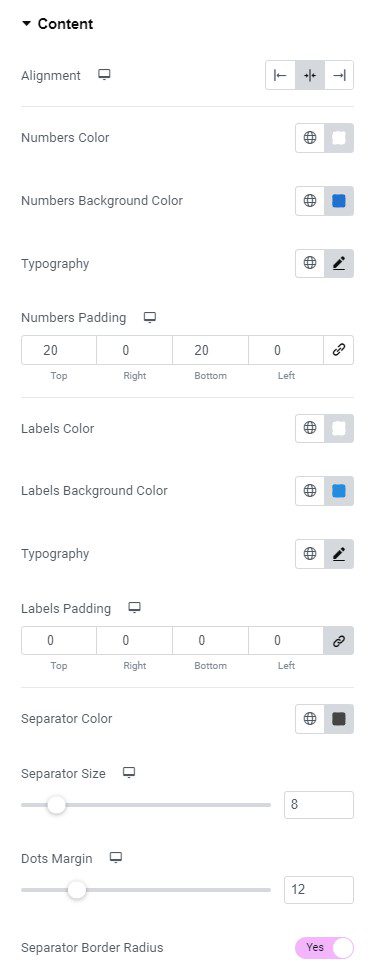Edit numbers Typography with pencil icon
Image resolution: width=374 pixels, height=974 pixels.
pos(339,263)
